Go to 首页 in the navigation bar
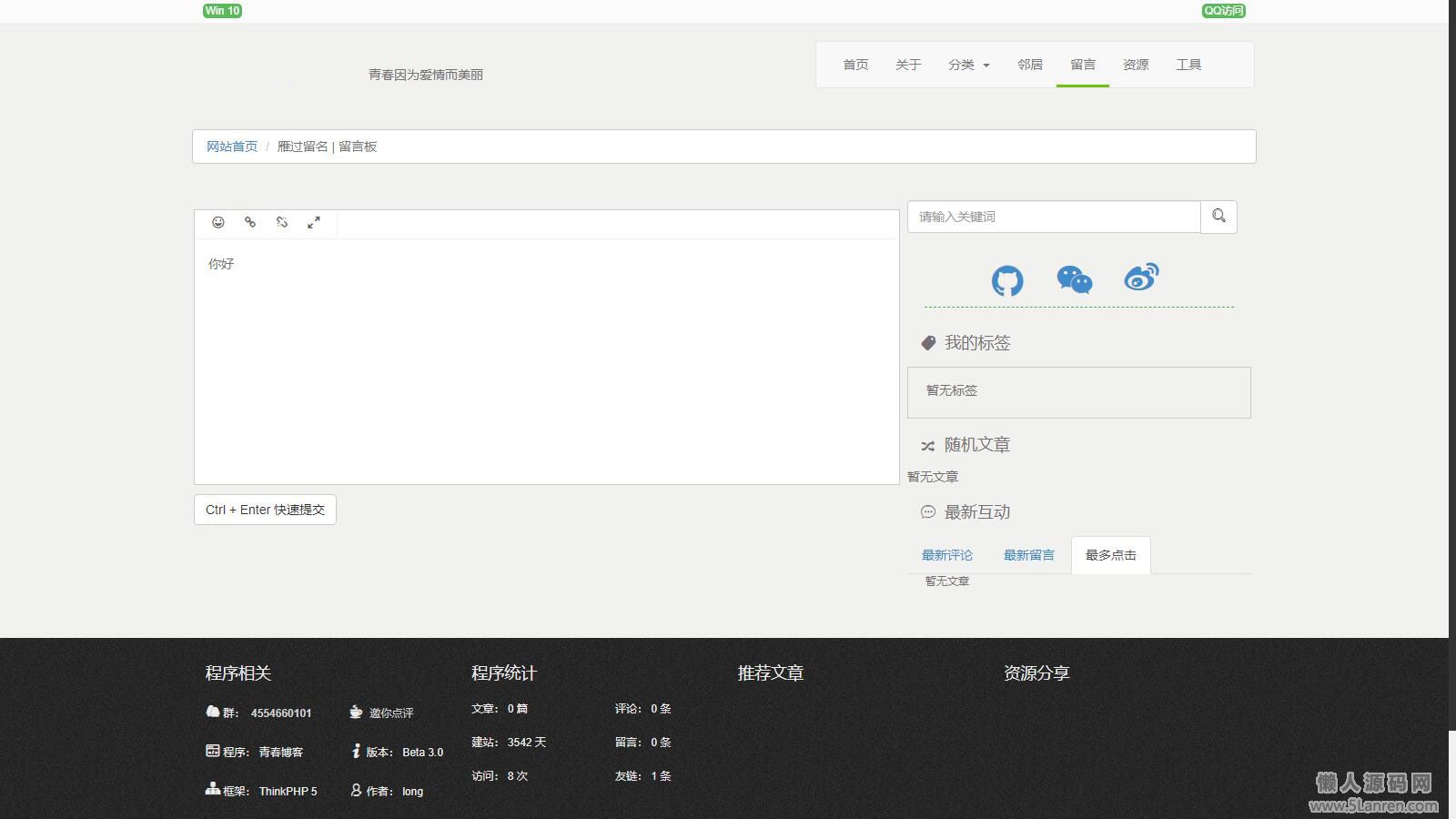 point(855,65)
